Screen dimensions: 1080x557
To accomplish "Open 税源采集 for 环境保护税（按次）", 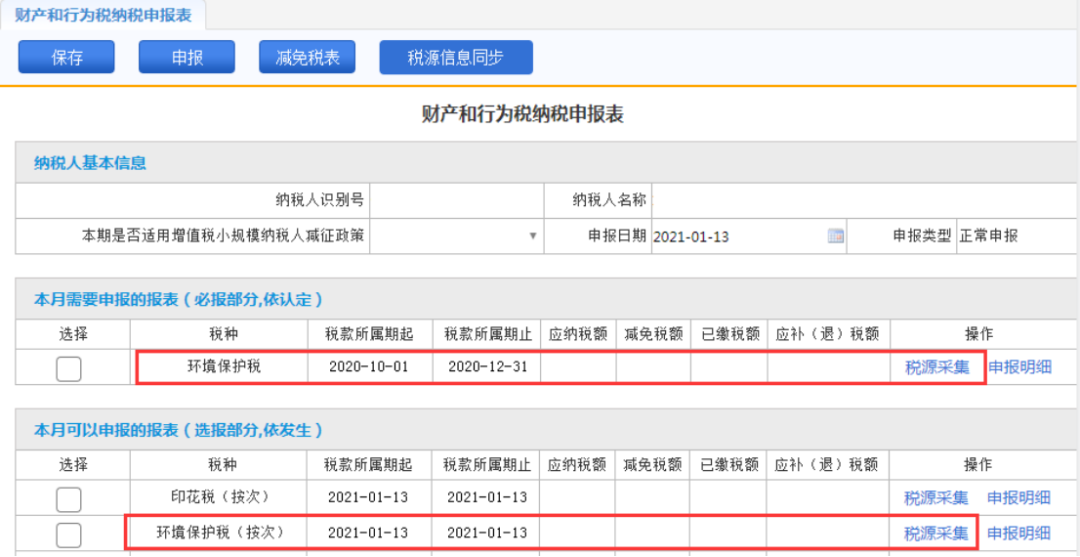I will pos(936,533).
